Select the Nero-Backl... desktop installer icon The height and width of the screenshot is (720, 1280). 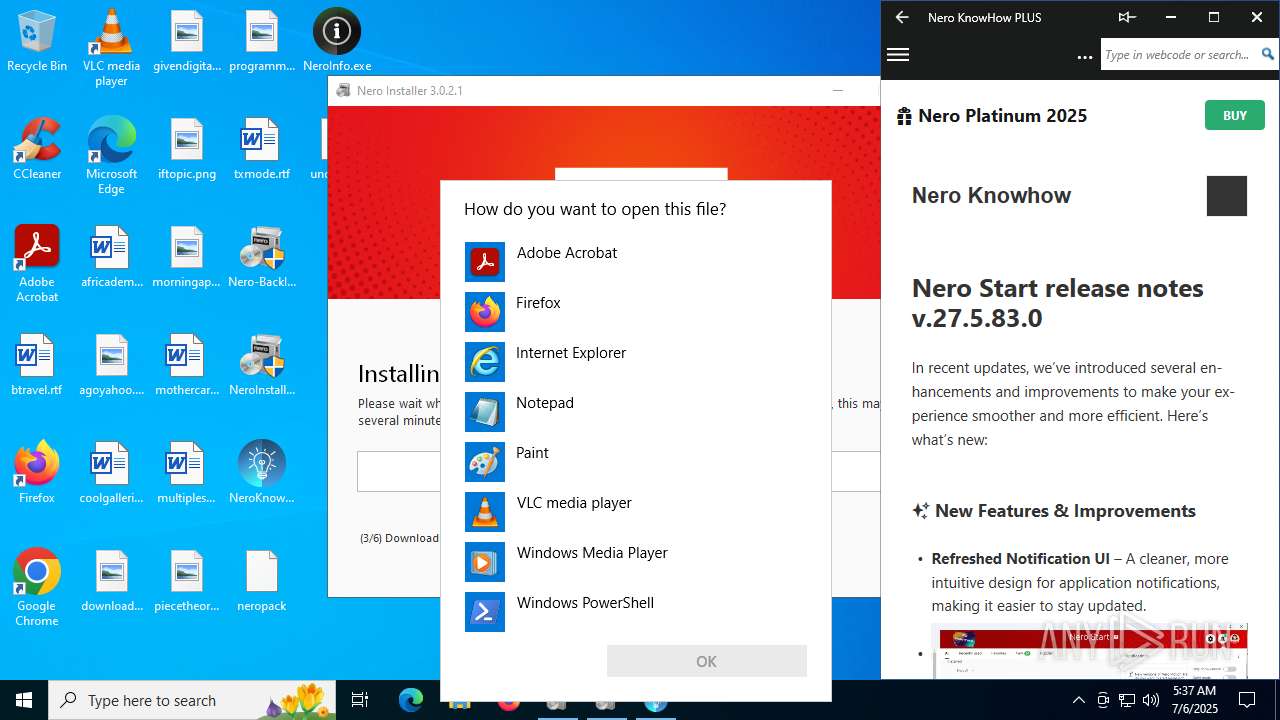(262, 257)
